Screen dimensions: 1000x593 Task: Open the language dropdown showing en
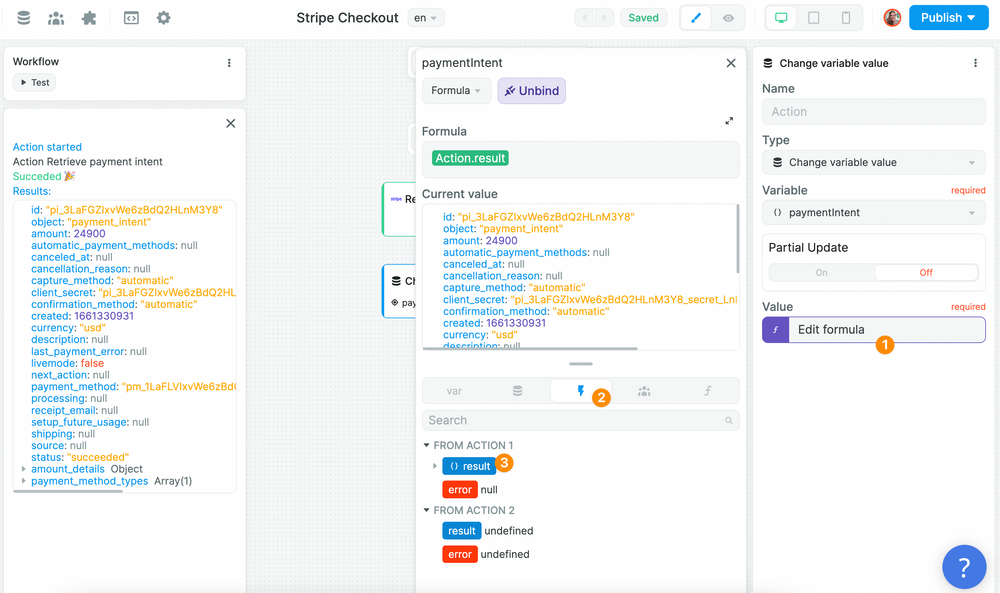pos(426,18)
